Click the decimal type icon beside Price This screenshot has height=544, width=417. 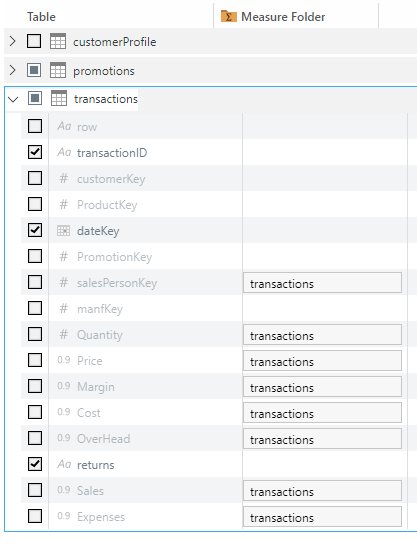(64, 360)
